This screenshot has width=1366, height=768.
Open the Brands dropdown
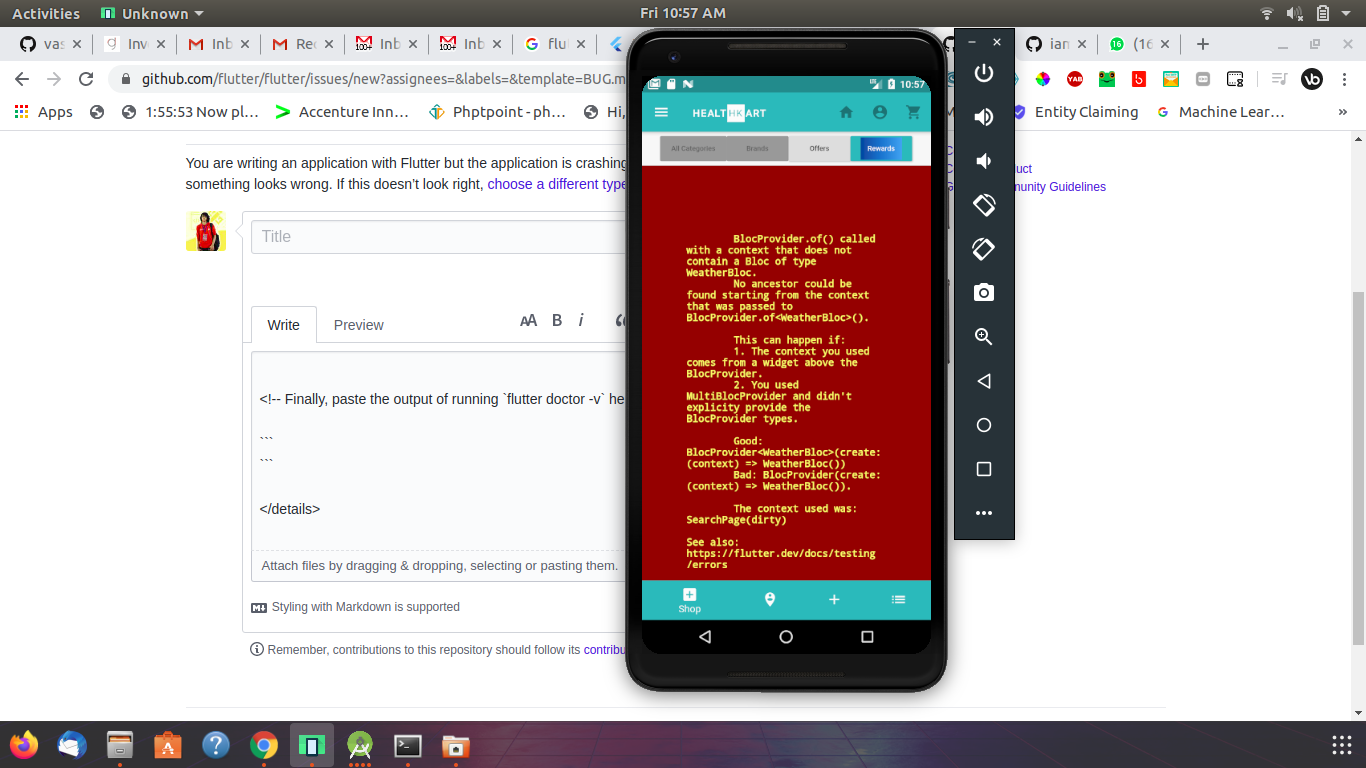757,148
